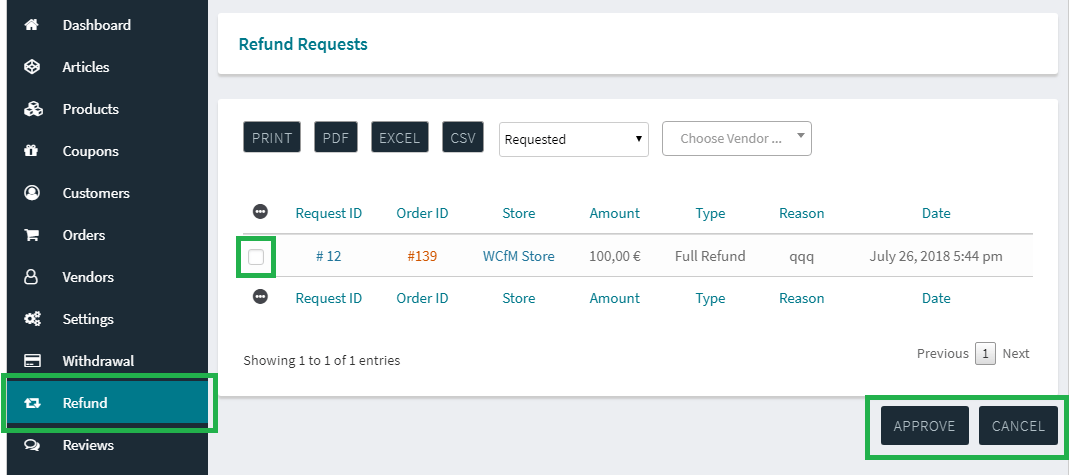Click the ellipsis icon in the table header
The width and height of the screenshot is (1080, 475).
click(260, 211)
